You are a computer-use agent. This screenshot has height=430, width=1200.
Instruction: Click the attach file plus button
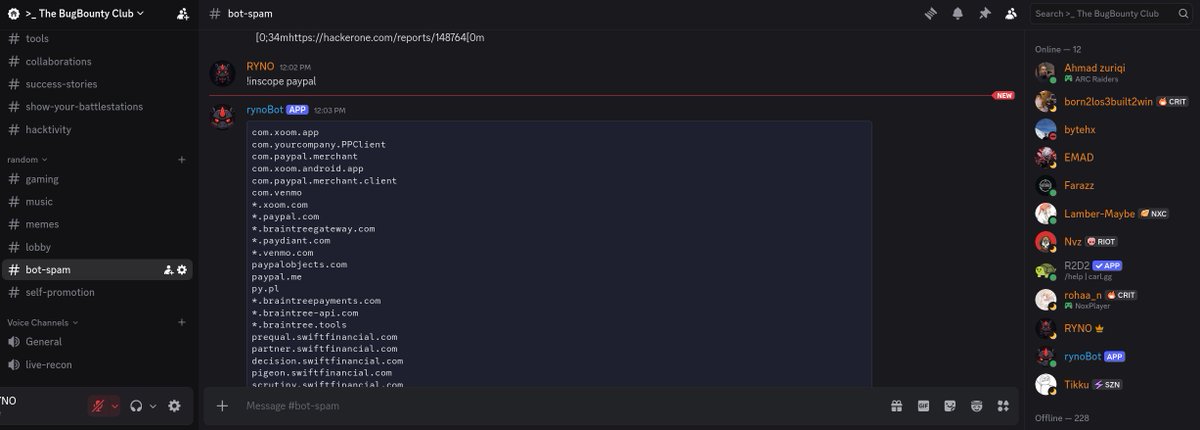pos(222,406)
